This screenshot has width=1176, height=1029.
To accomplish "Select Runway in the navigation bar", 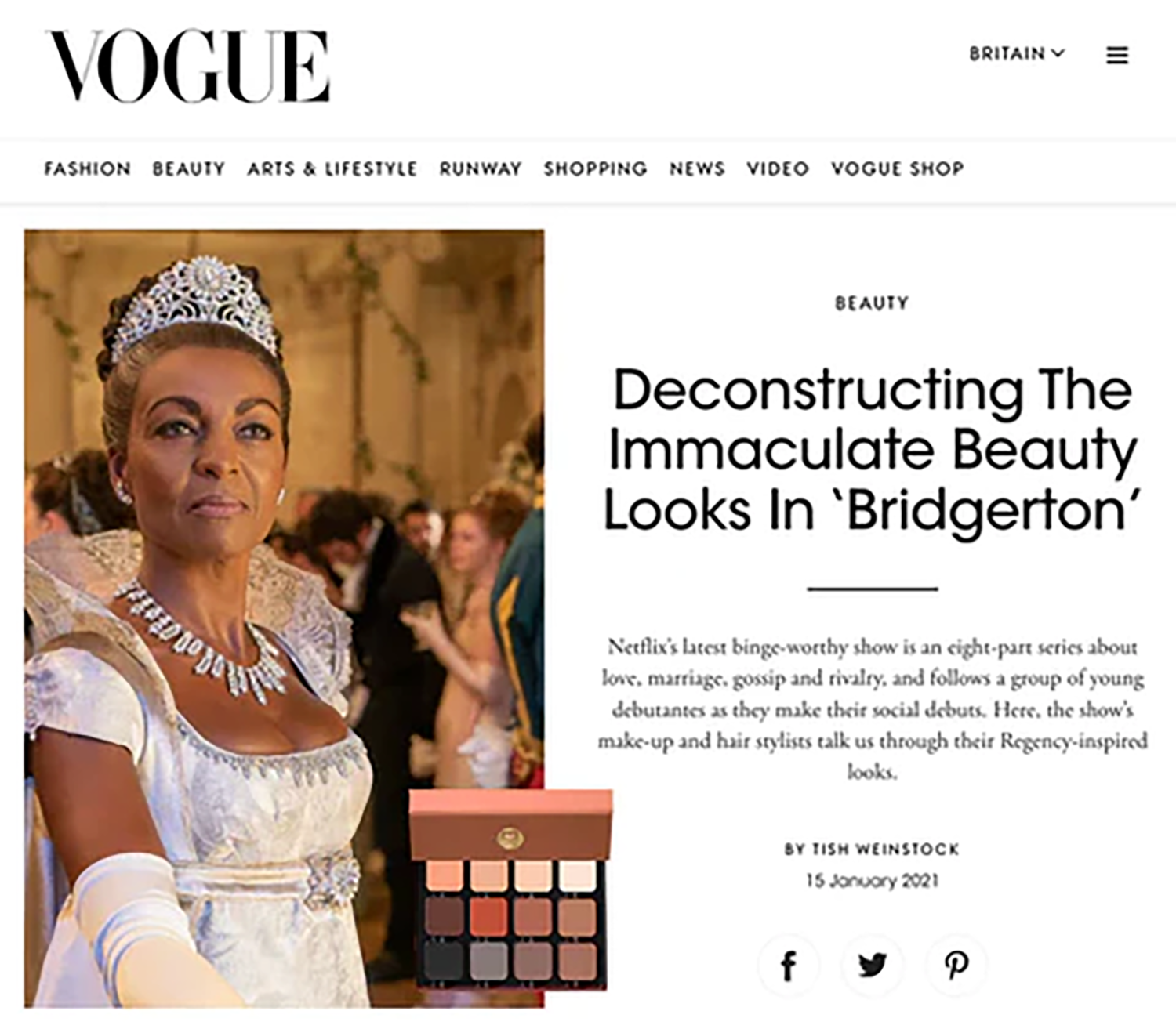I will tap(481, 168).
